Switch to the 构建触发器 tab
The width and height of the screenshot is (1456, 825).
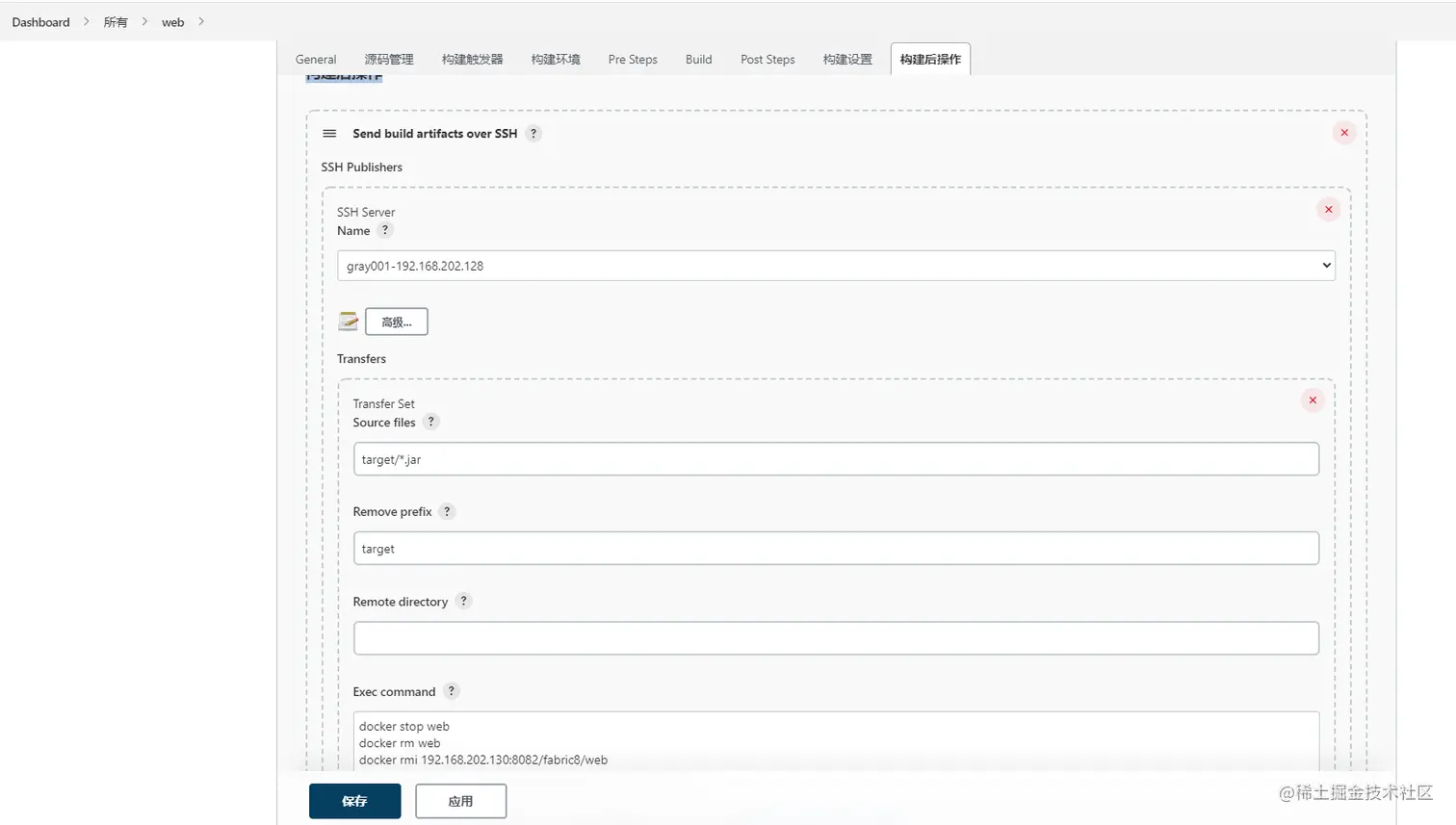[x=473, y=60]
